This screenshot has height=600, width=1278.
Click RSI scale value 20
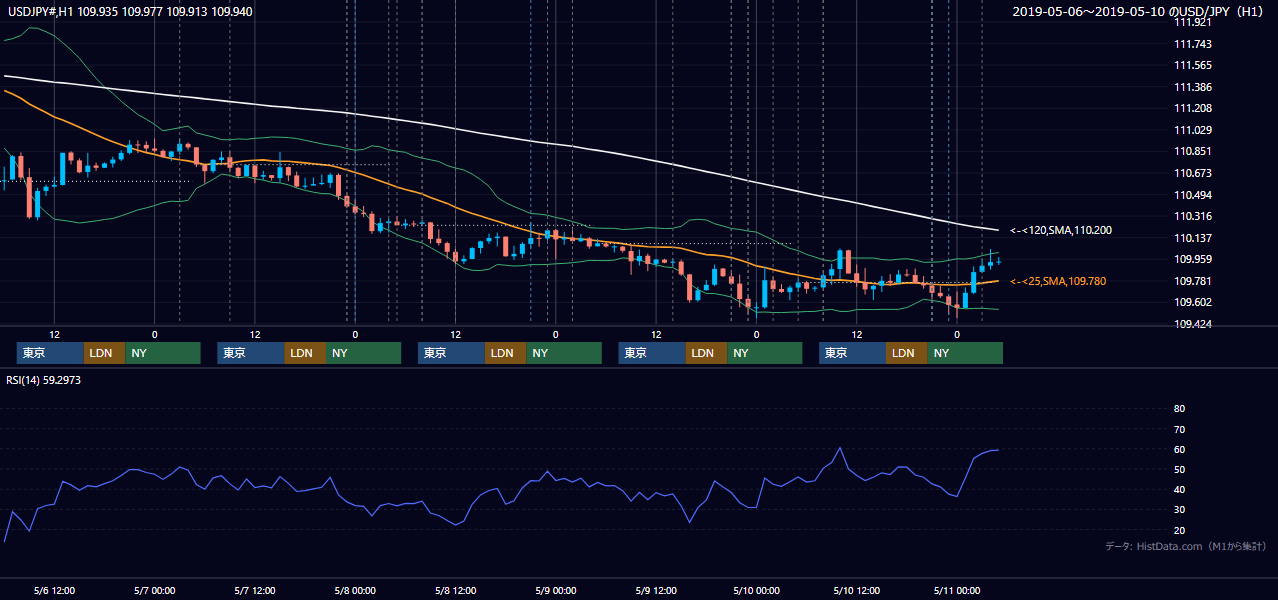point(1179,530)
